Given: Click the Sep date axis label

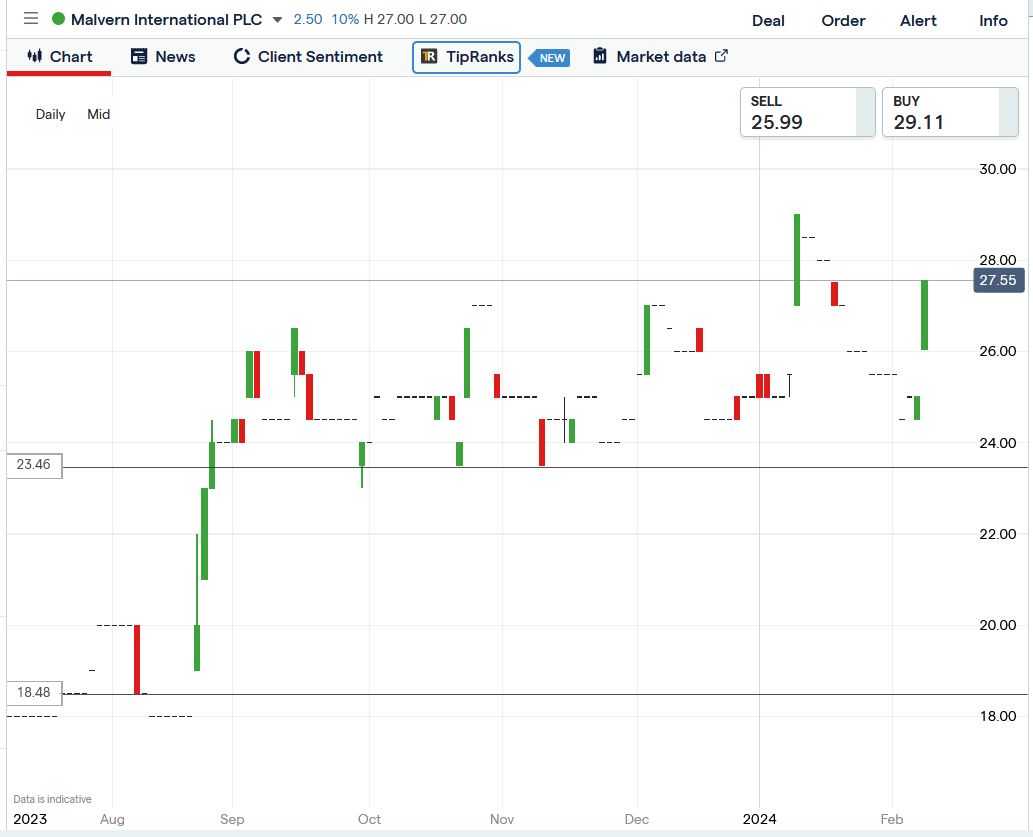Looking at the screenshot, I should click(232, 819).
